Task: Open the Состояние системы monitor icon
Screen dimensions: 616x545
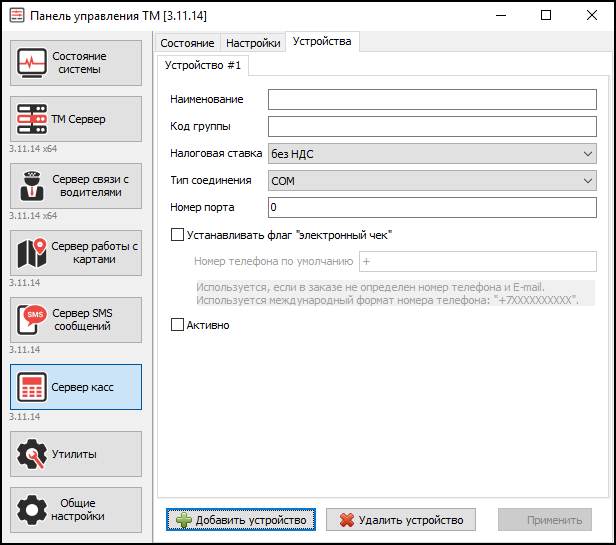Action: [34, 64]
